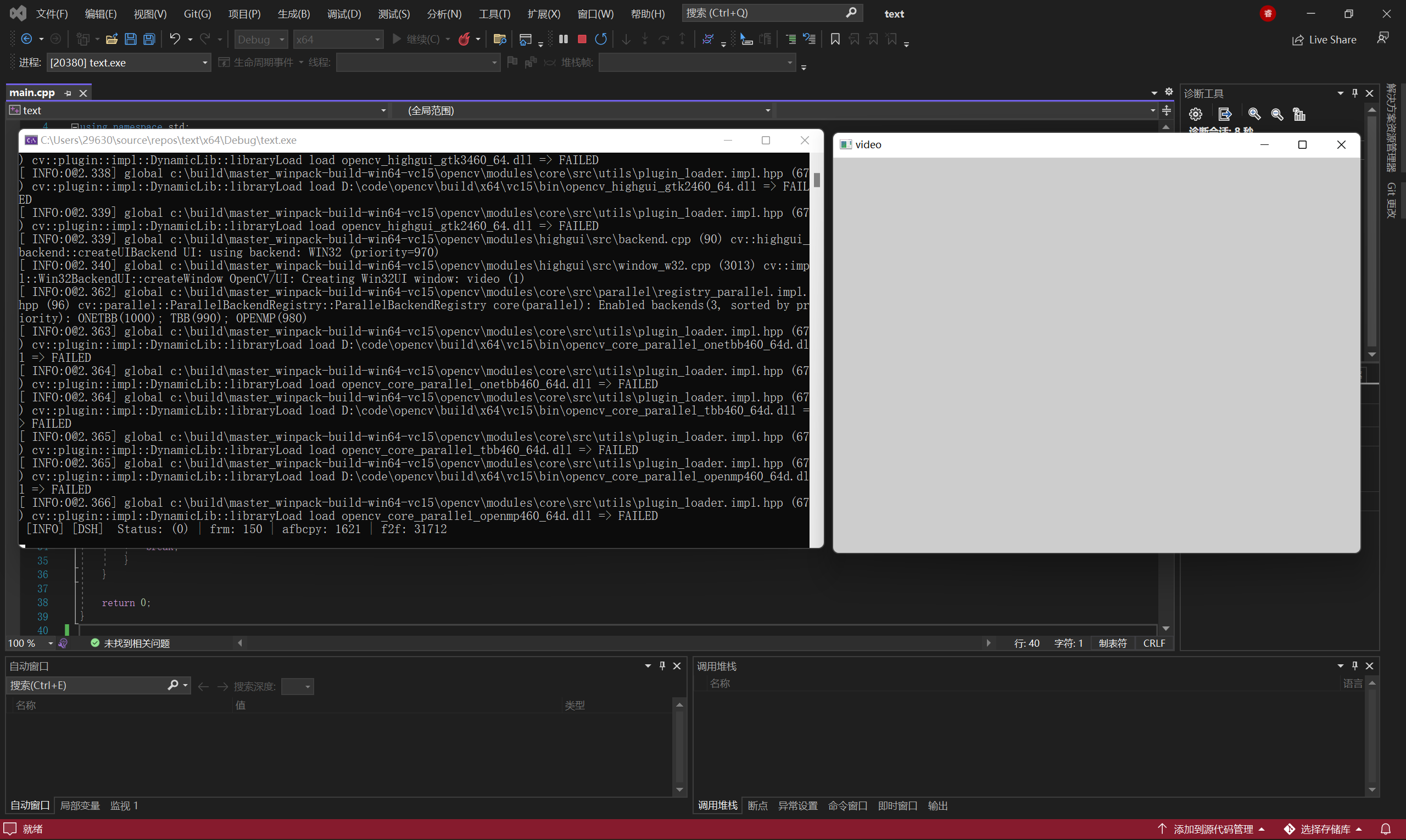Open the find in files icon
The height and width of the screenshot is (840, 1406).
click(499, 39)
